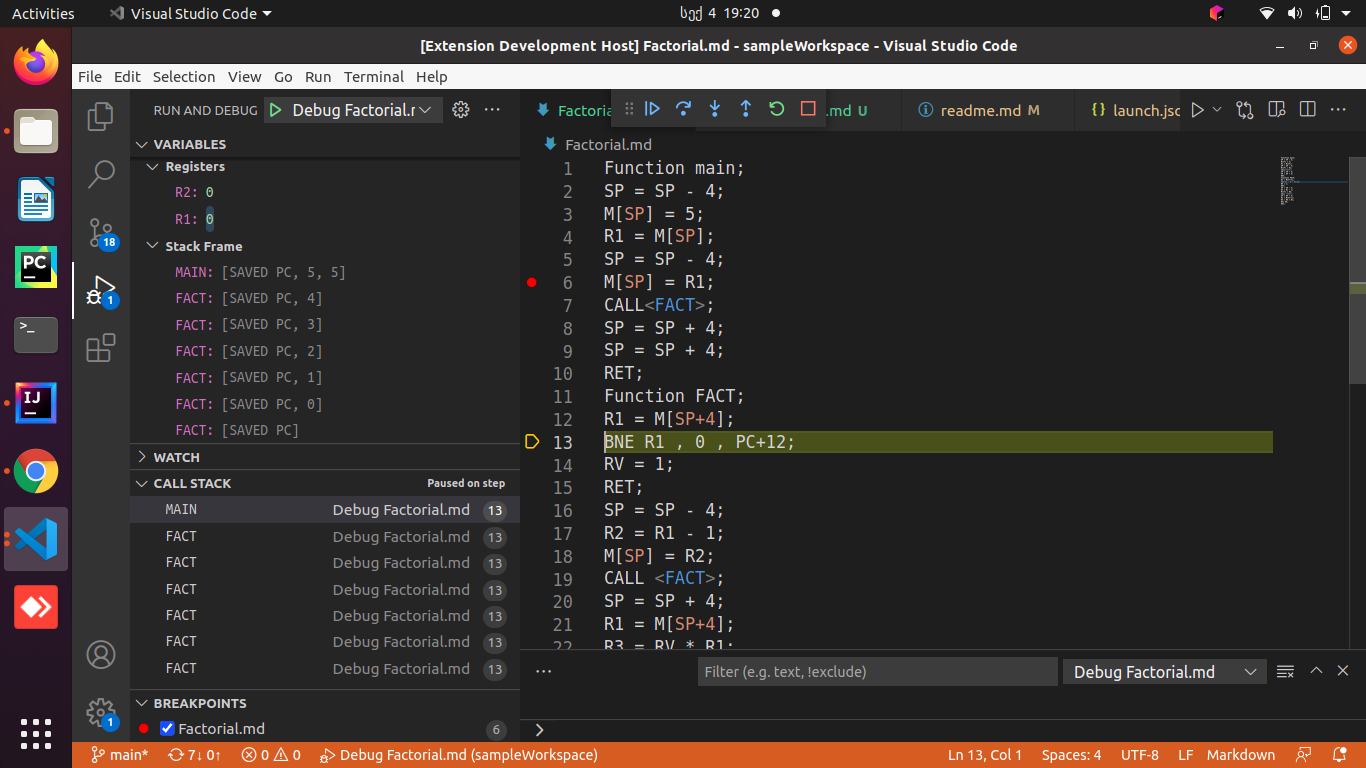Click synchronize changes 7↓ 0↑ indicator

[x=195, y=755]
